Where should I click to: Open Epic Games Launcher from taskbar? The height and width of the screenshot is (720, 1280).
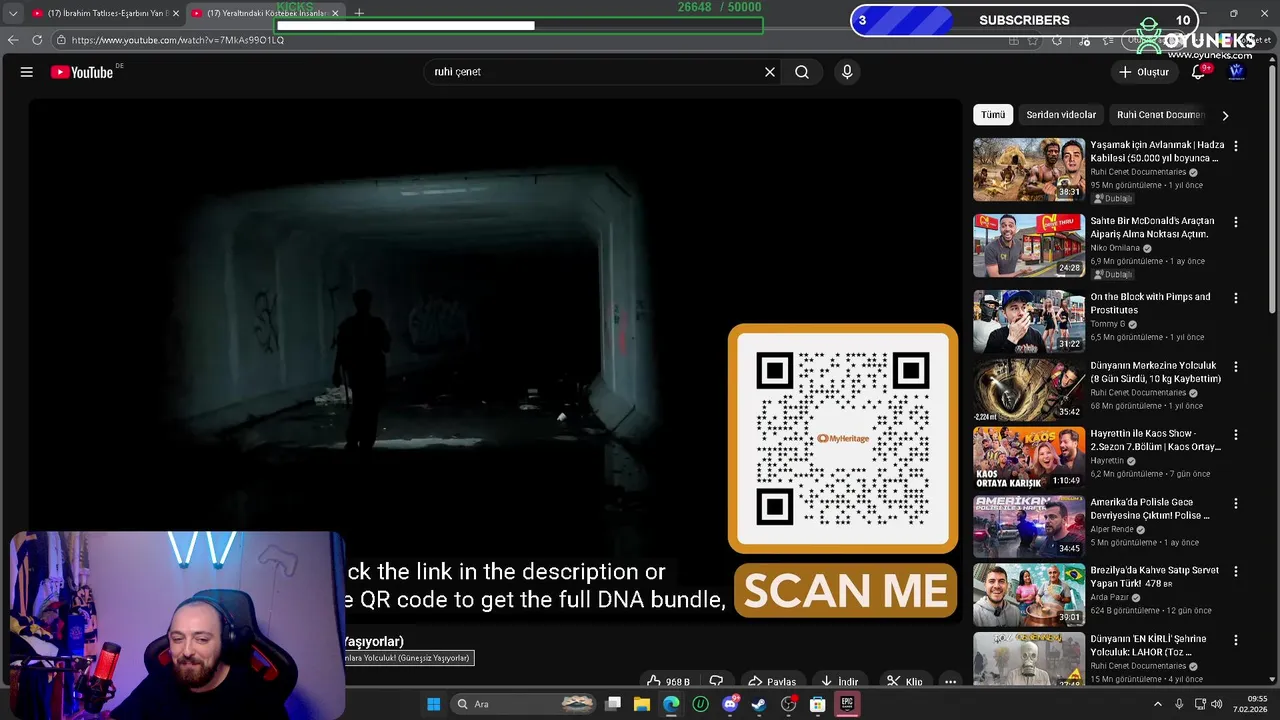[847, 704]
